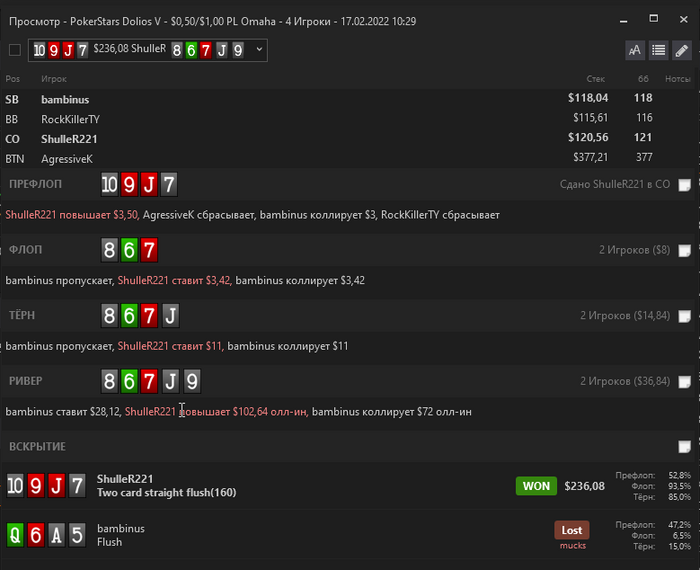700x570 pixels.
Task: Click the Lost badge for bambinus
Action: coord(572,530)
